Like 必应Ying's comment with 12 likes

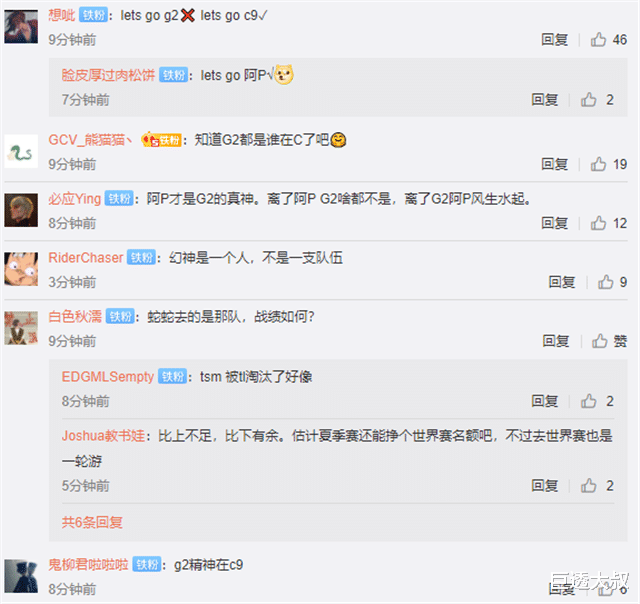point(598,223)
